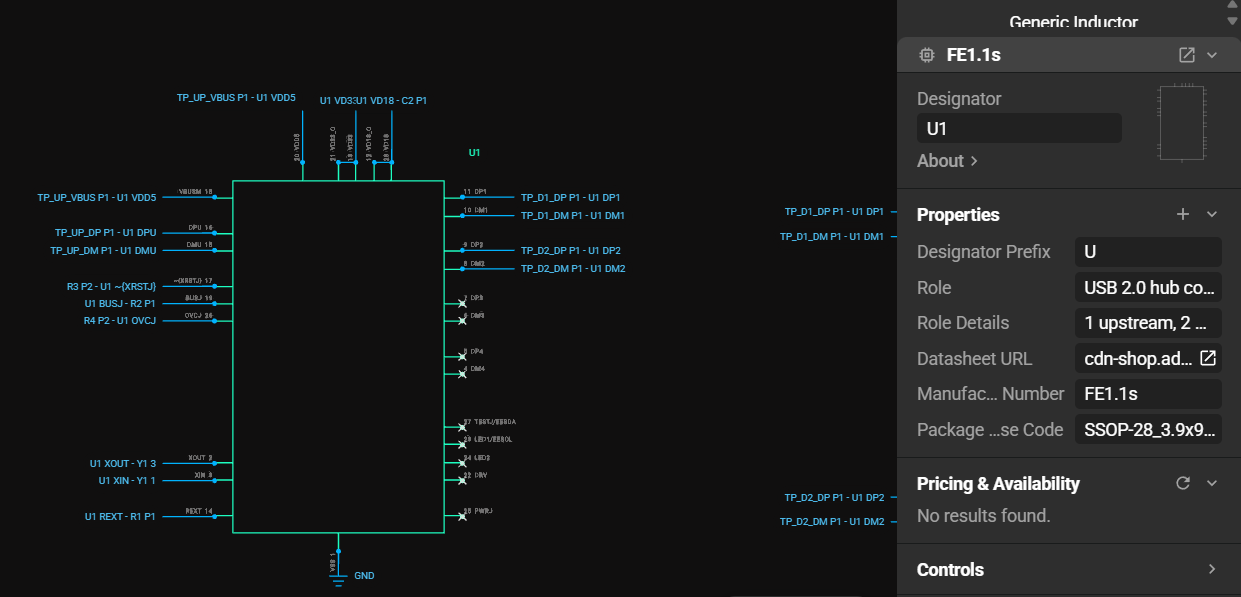Select the Designator field label
Viewport: 1241px width, 597px height.
tap(959, 99)
